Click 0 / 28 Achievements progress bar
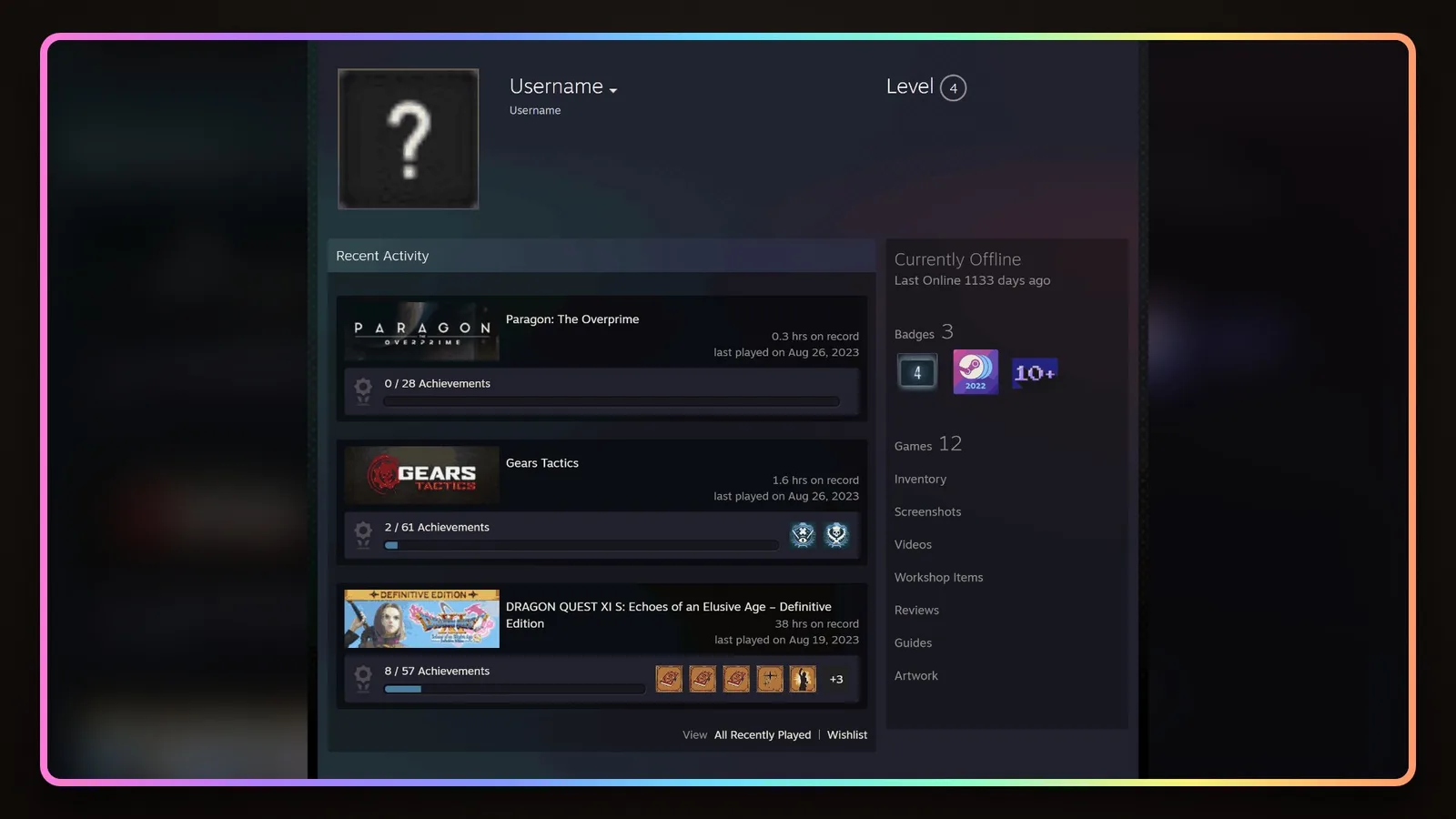Image resolution: width=1456 pixels, height=819 pixels. 612,401
